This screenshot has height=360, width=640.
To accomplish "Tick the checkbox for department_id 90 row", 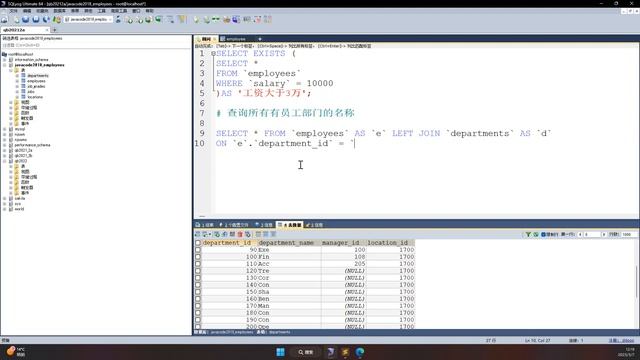I will [198, 250].
